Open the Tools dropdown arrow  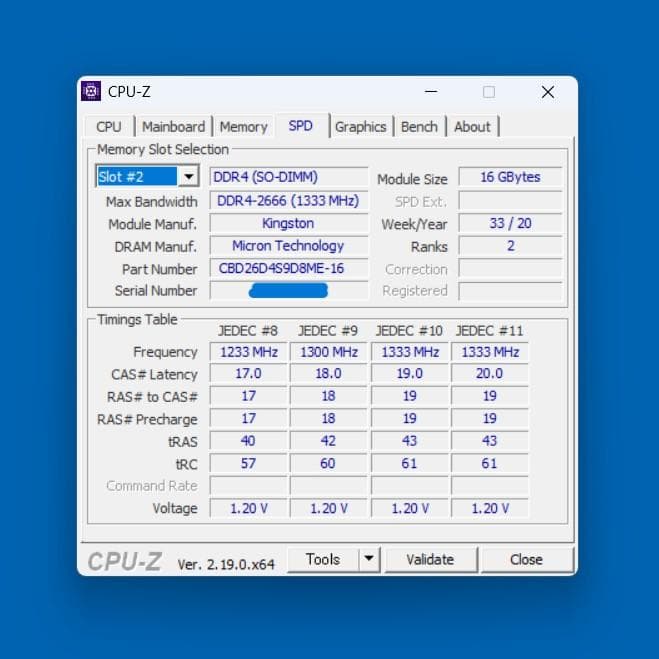(369, 559)
